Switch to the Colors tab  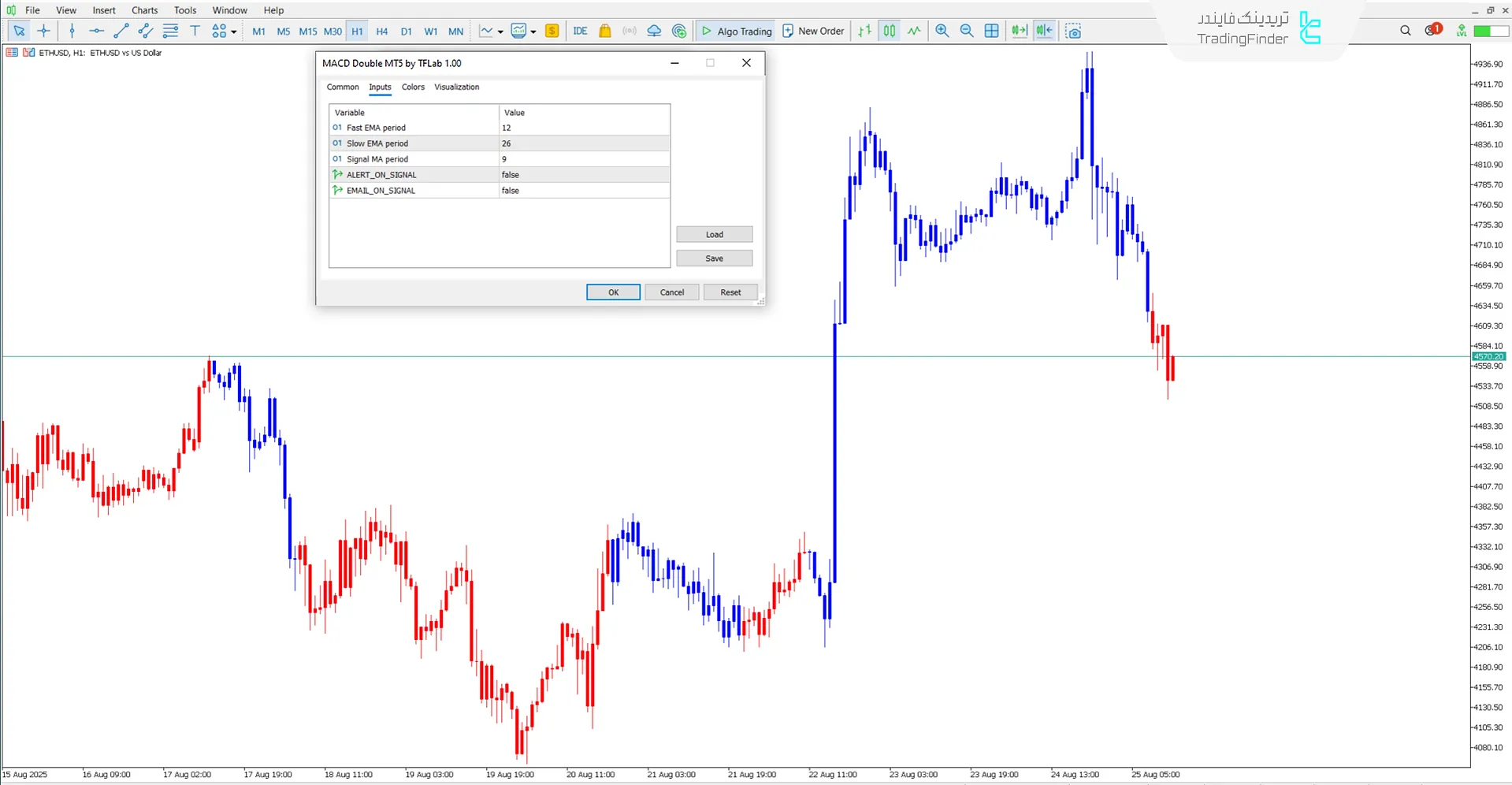[x=412, y=87]
